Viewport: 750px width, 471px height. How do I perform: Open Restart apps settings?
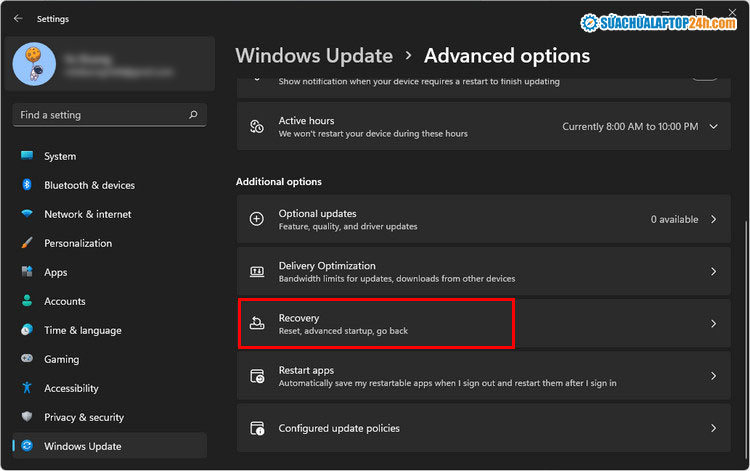[x=484, y=376]
